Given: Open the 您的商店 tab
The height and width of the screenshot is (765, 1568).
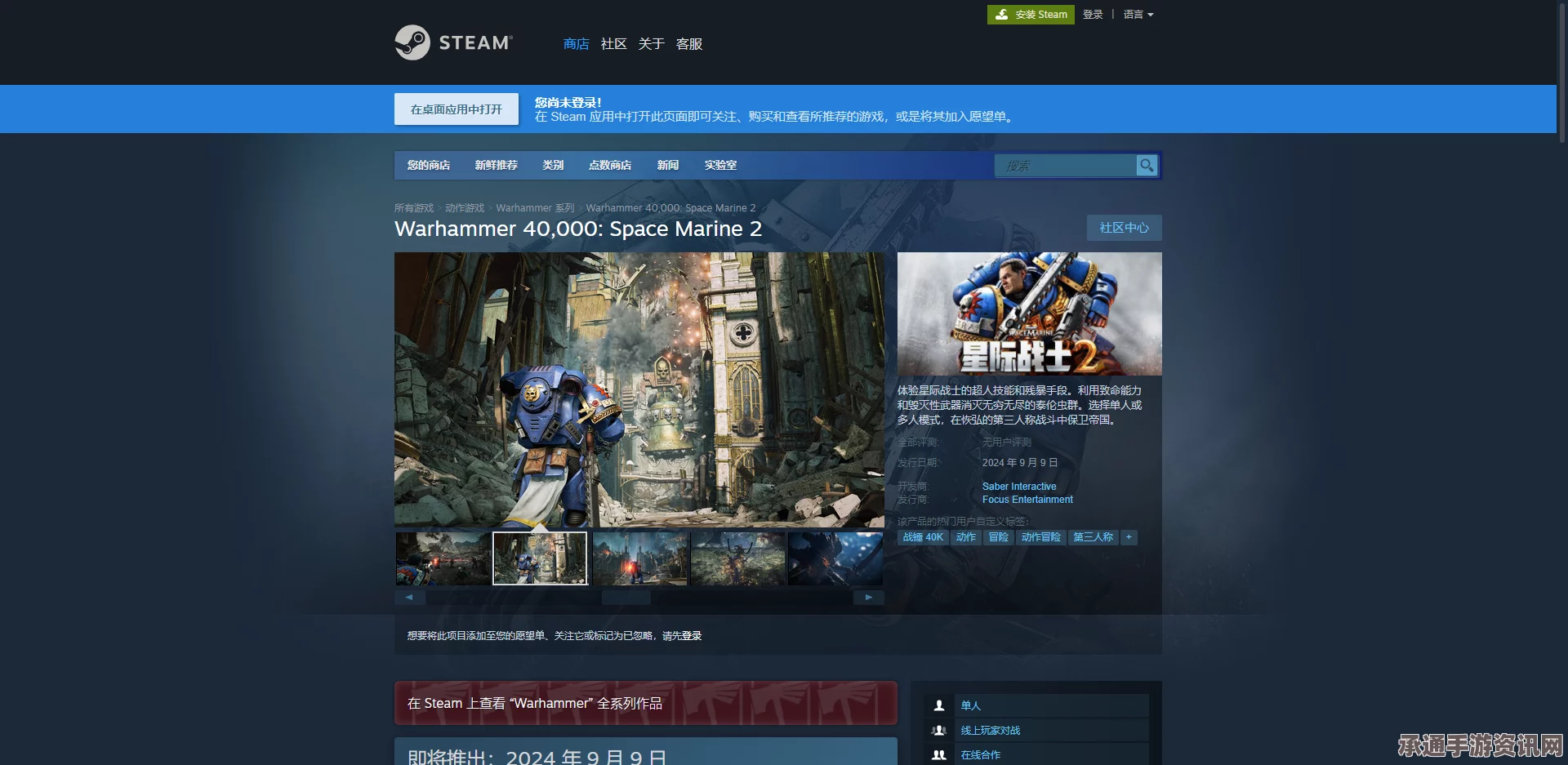Looking at the screenshot, I should (x=429, y=165).
